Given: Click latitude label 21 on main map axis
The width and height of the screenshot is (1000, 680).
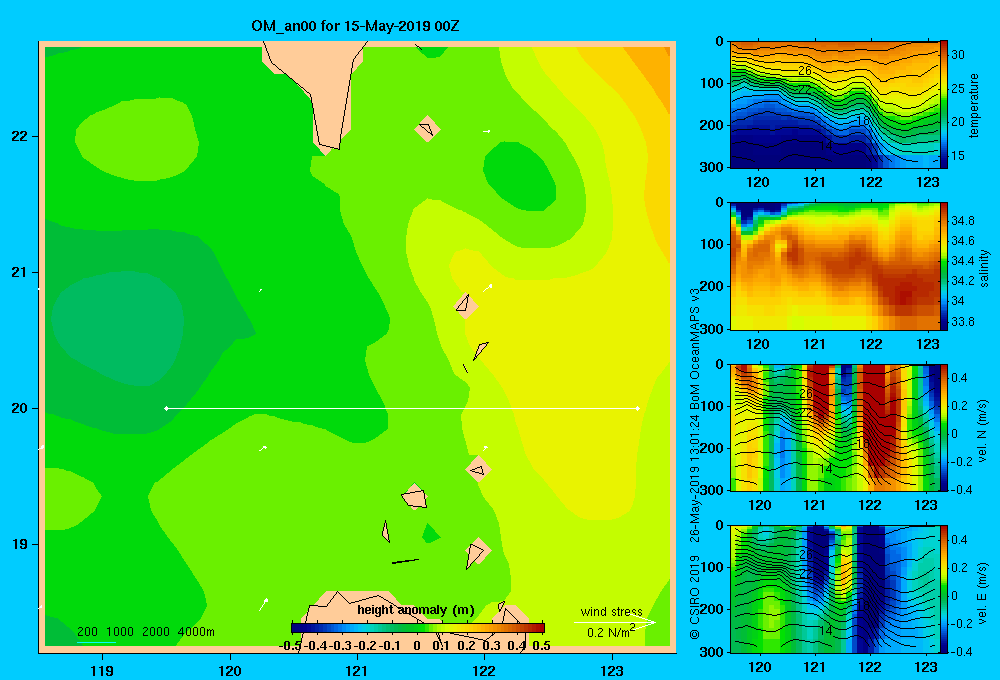Looking at the screenshot, I should click(x=20, y=272).
